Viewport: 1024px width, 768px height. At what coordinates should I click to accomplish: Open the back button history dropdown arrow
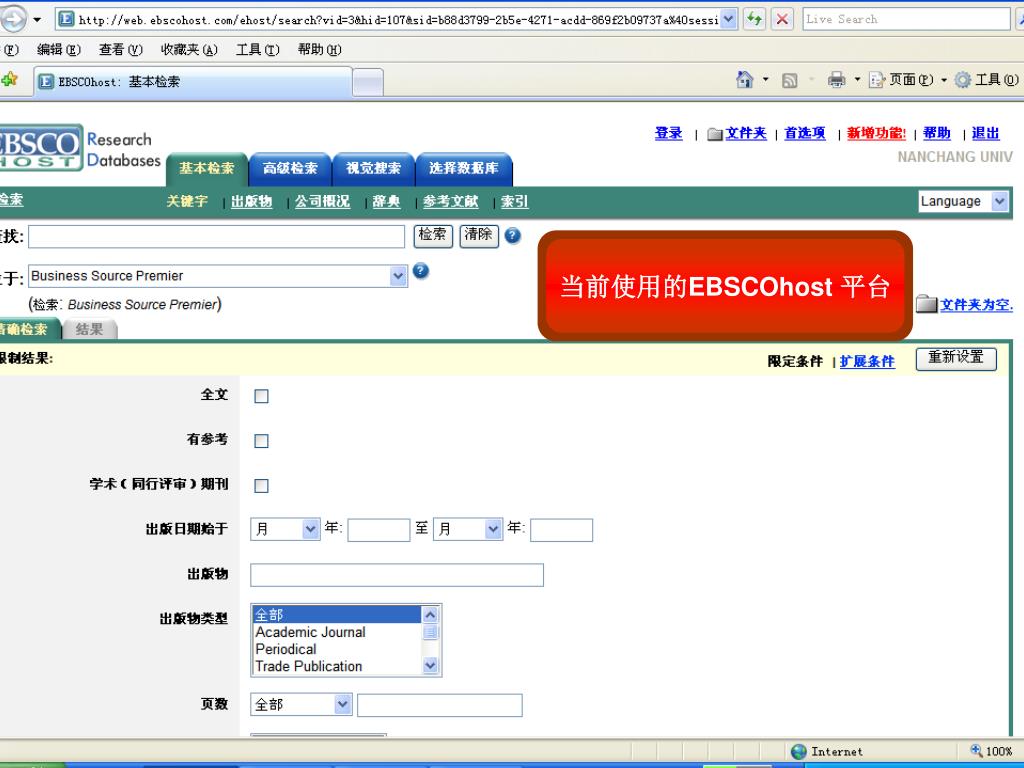37,20
